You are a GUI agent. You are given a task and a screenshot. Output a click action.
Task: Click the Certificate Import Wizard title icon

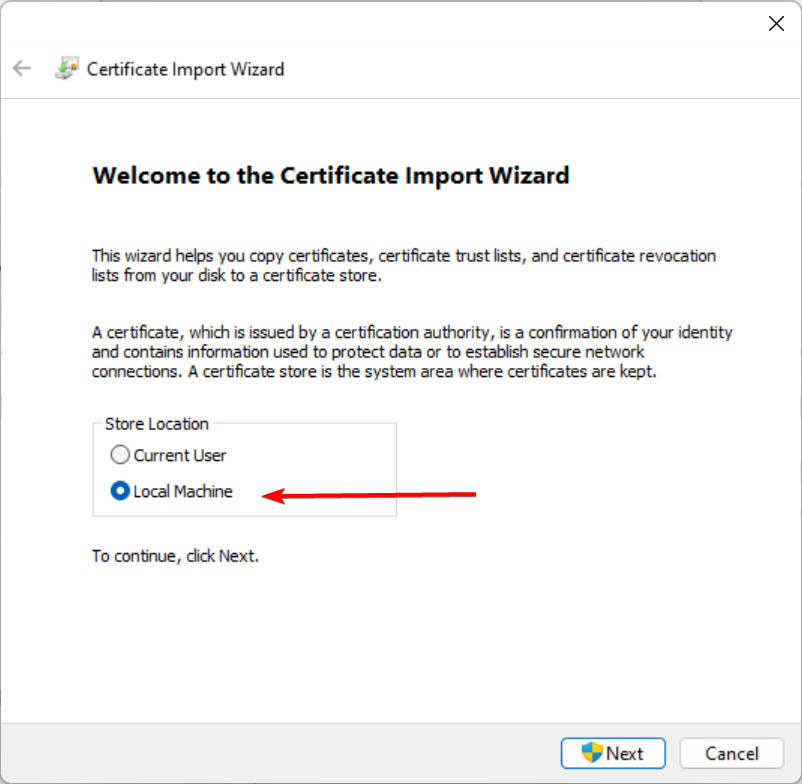[x=66, y=69]
